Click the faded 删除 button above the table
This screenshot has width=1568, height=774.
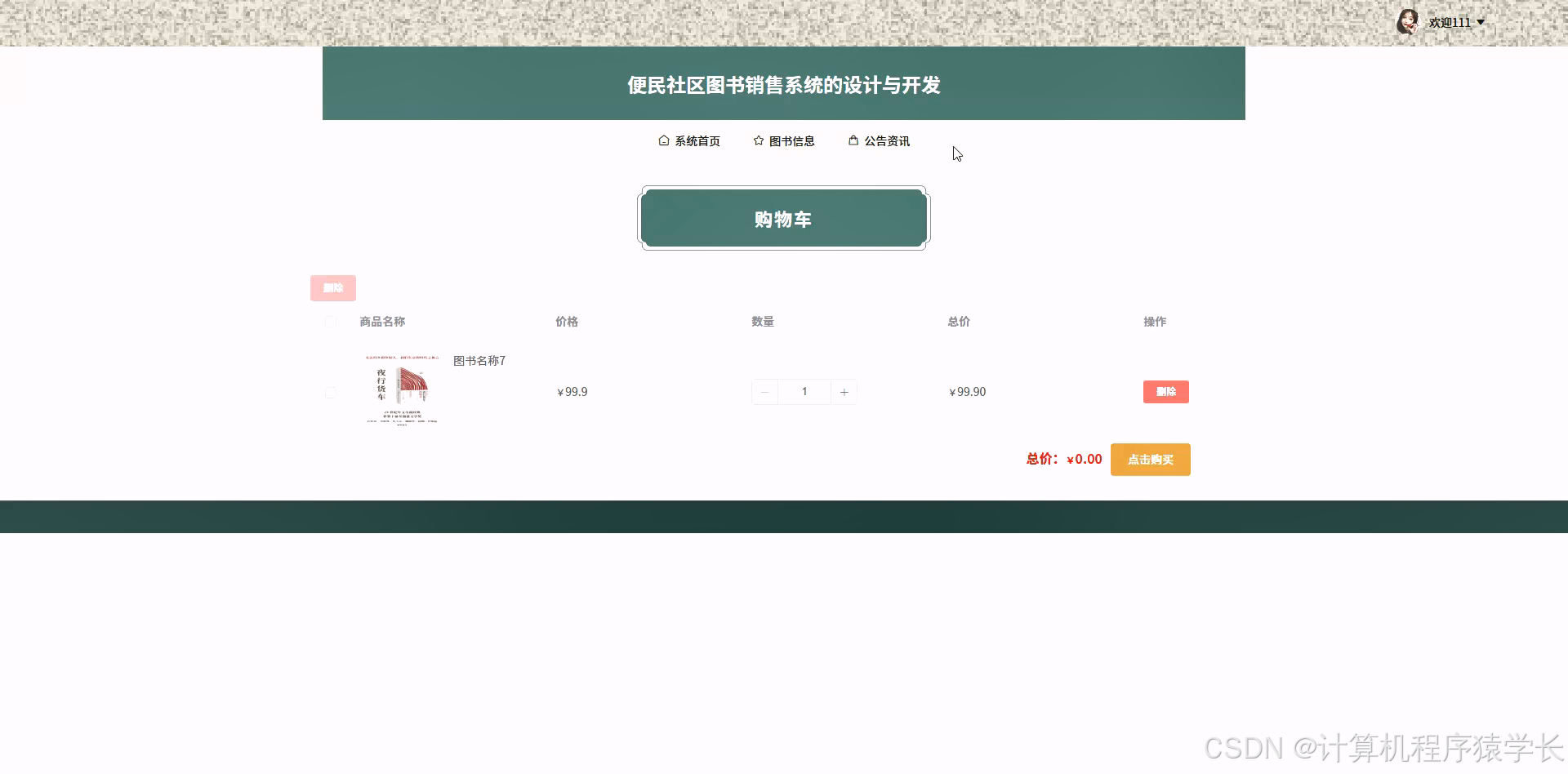333,288
